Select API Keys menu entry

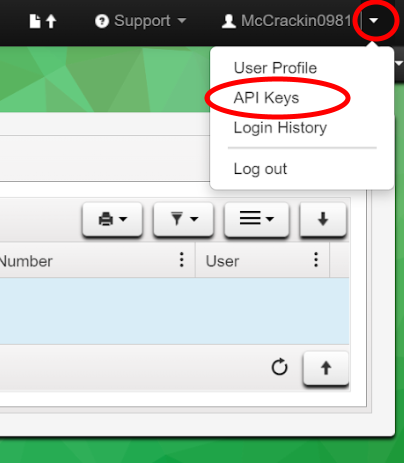click(x=266, y=98)
